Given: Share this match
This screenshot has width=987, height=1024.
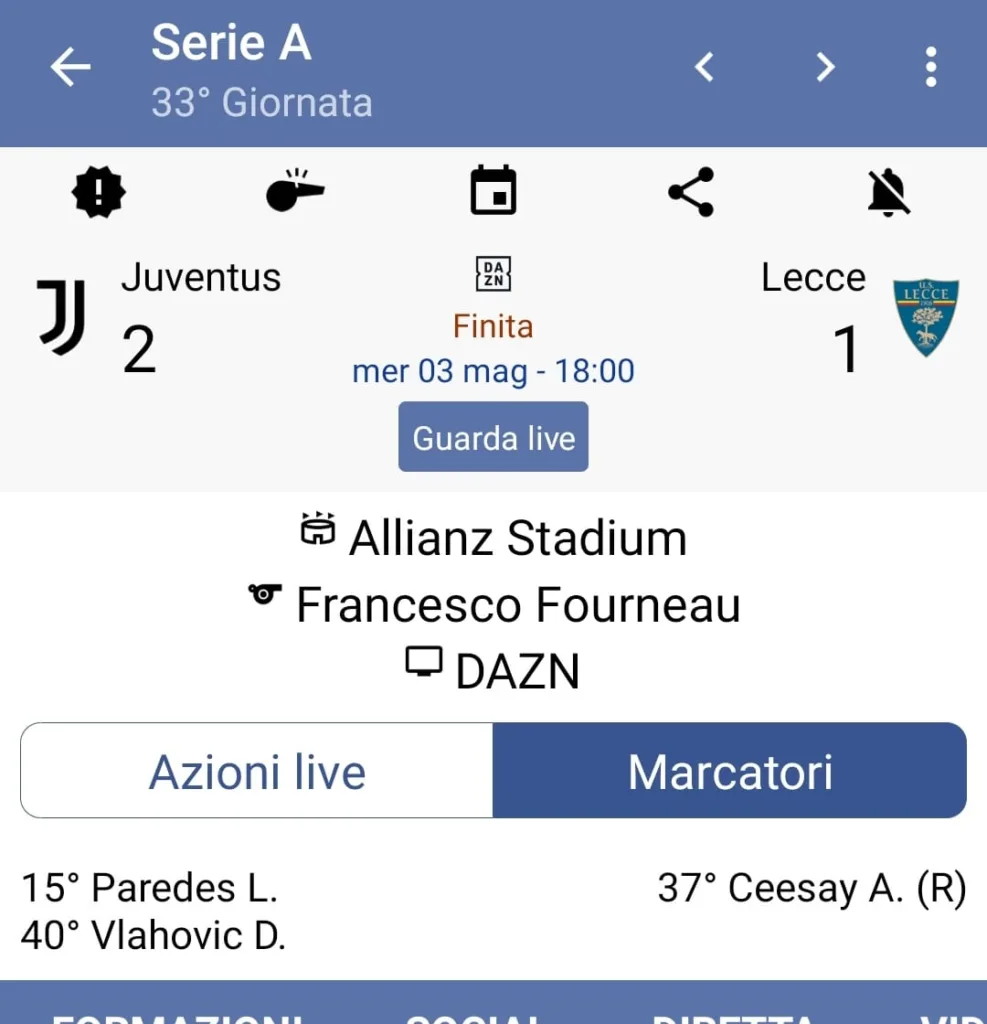Looking at the screenshot, I should (691, 191).
